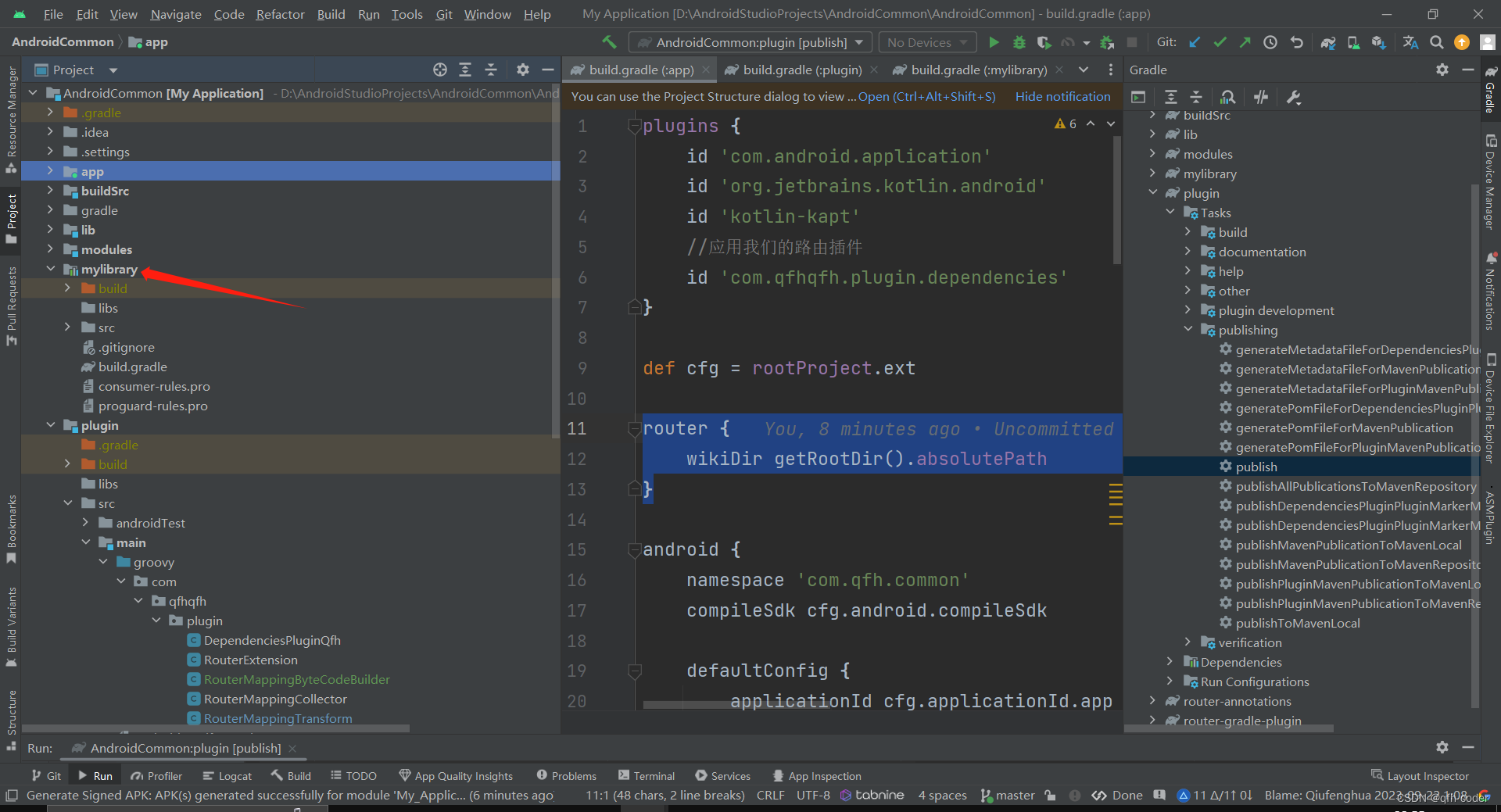Image resolution: width=1501 pixels, height=812 pixels.
Task: Open the Refactor menu
Action: pyautogui.click(x=280, y=14)
